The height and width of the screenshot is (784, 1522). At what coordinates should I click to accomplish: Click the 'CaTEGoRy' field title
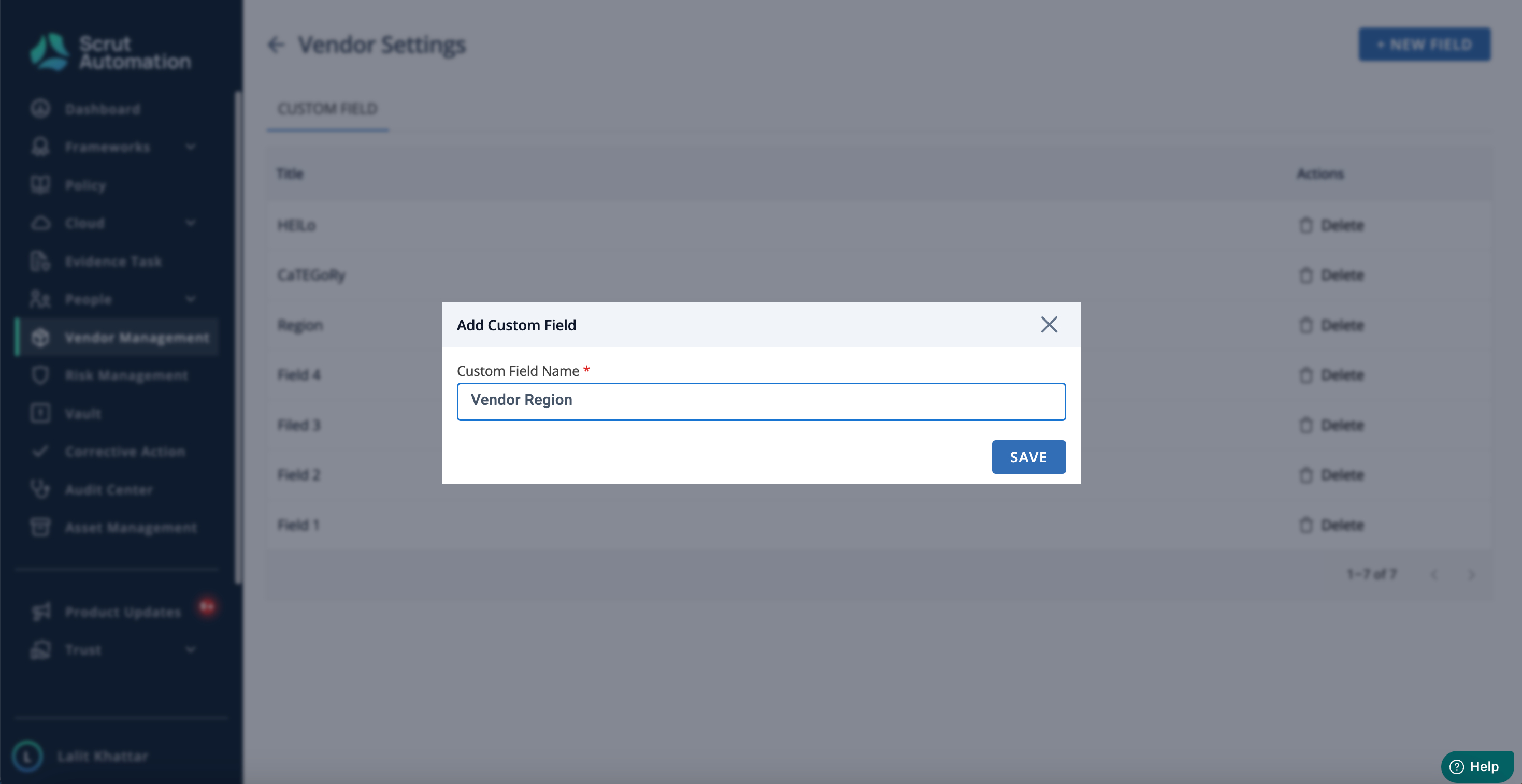pos(311,275)
